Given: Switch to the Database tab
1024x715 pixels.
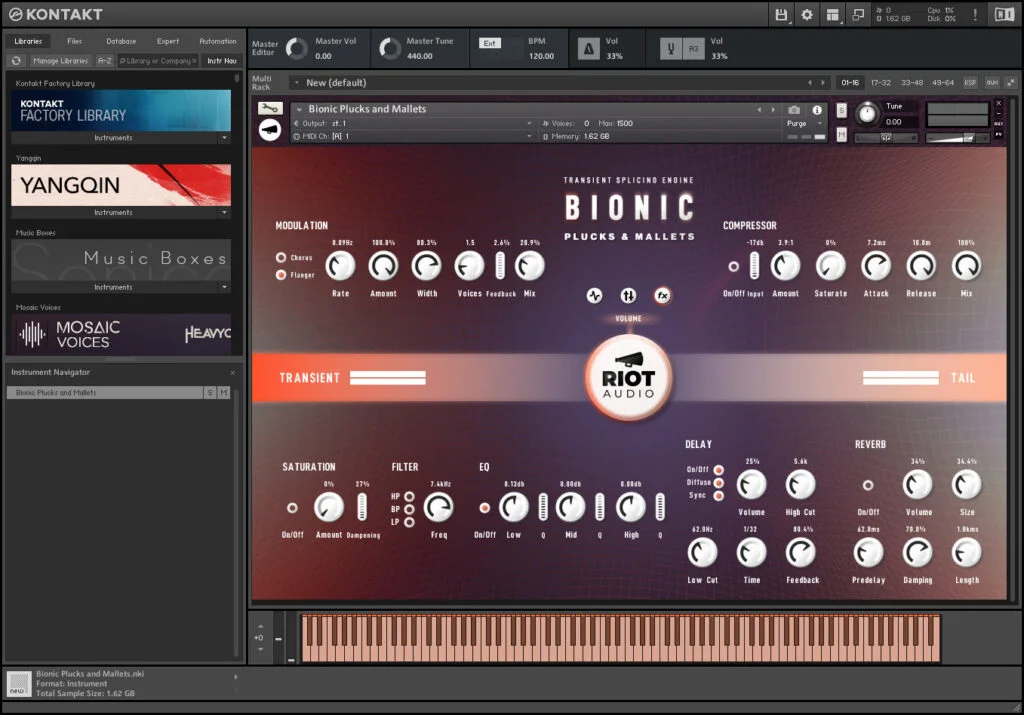Looking at the screenshot, I should pyautogui.click(x=121, y=41).
